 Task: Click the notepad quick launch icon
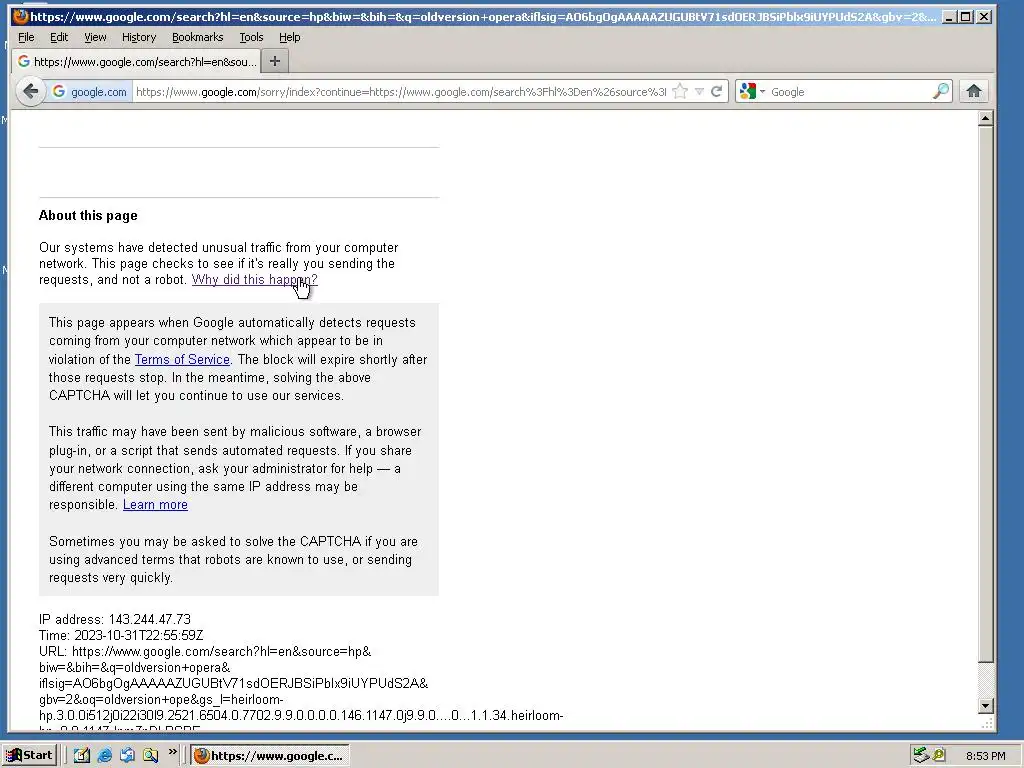[82, 755]
